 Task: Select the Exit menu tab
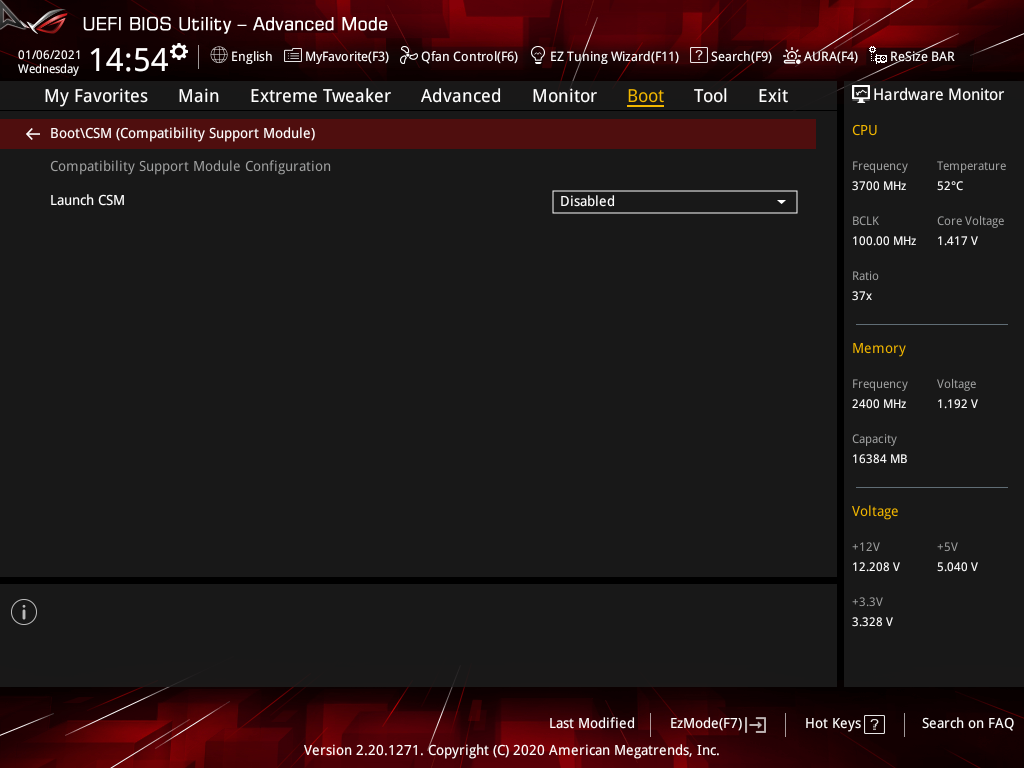[x=773, y=96]
